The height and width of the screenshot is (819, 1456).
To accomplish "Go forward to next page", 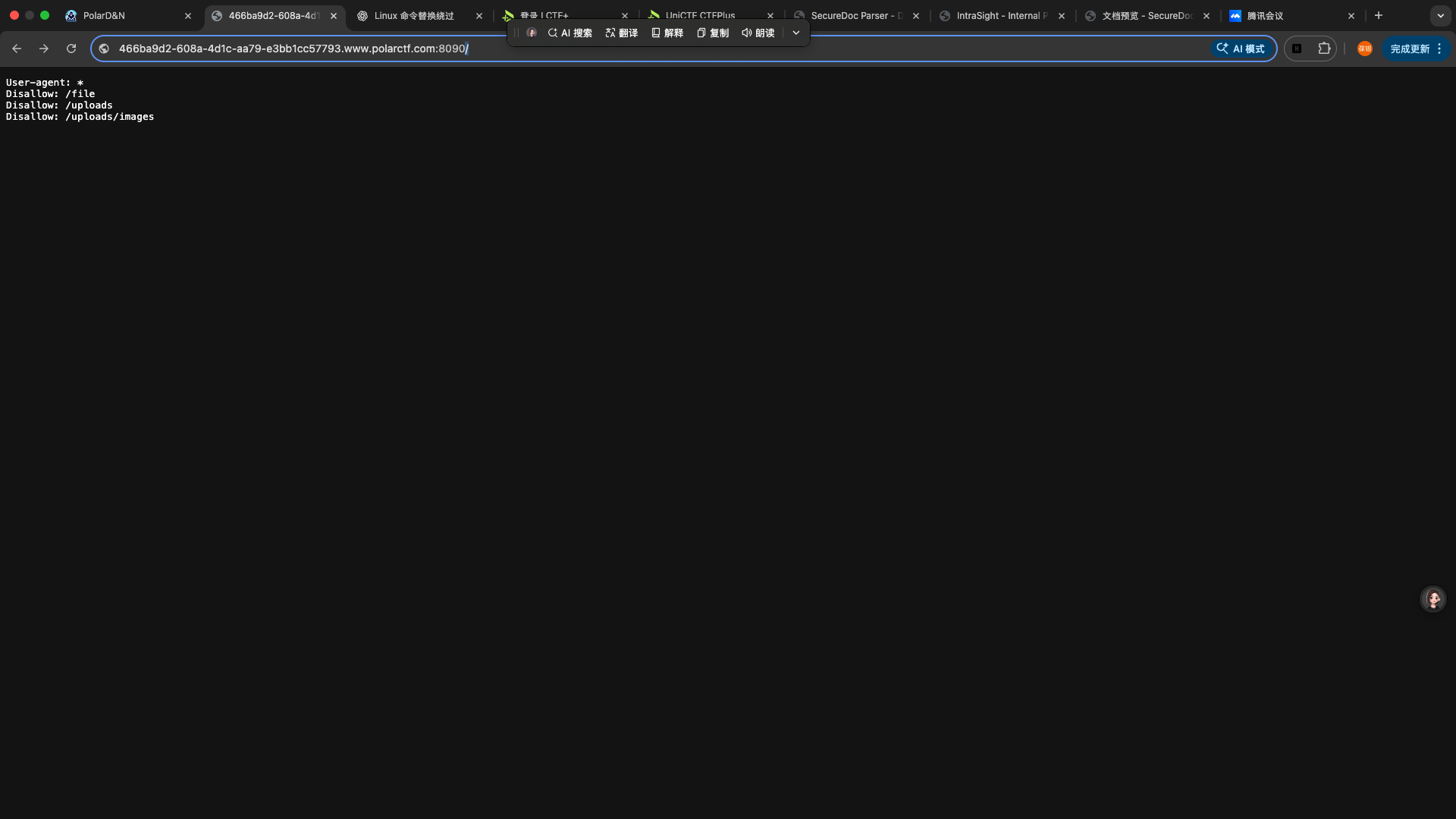I will (44, 49).
